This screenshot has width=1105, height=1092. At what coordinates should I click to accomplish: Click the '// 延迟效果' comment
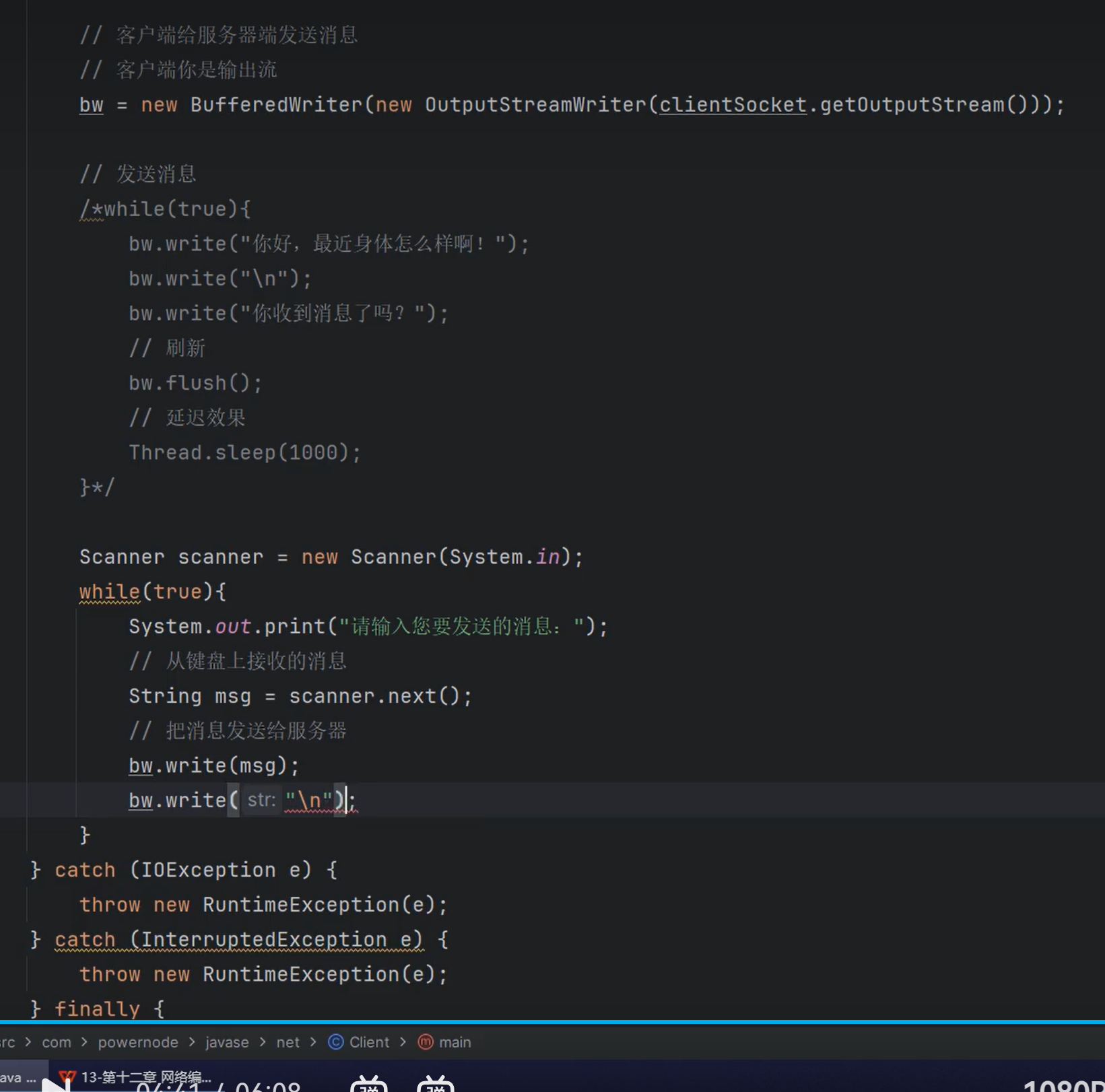point(187,417)
